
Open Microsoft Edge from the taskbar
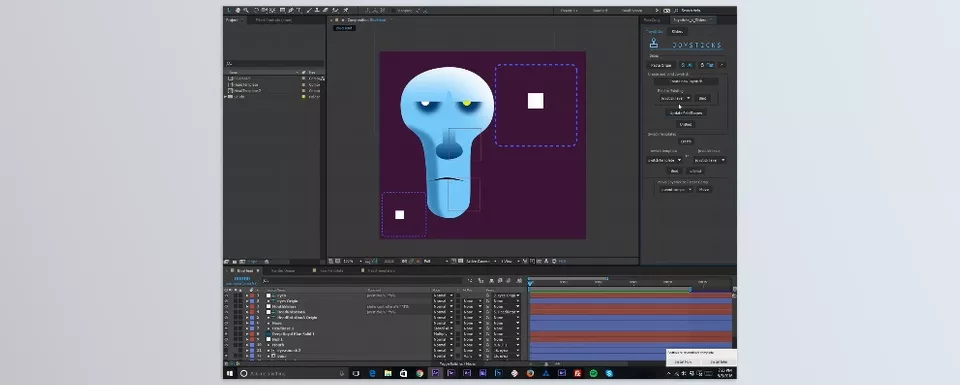(372, 373)
